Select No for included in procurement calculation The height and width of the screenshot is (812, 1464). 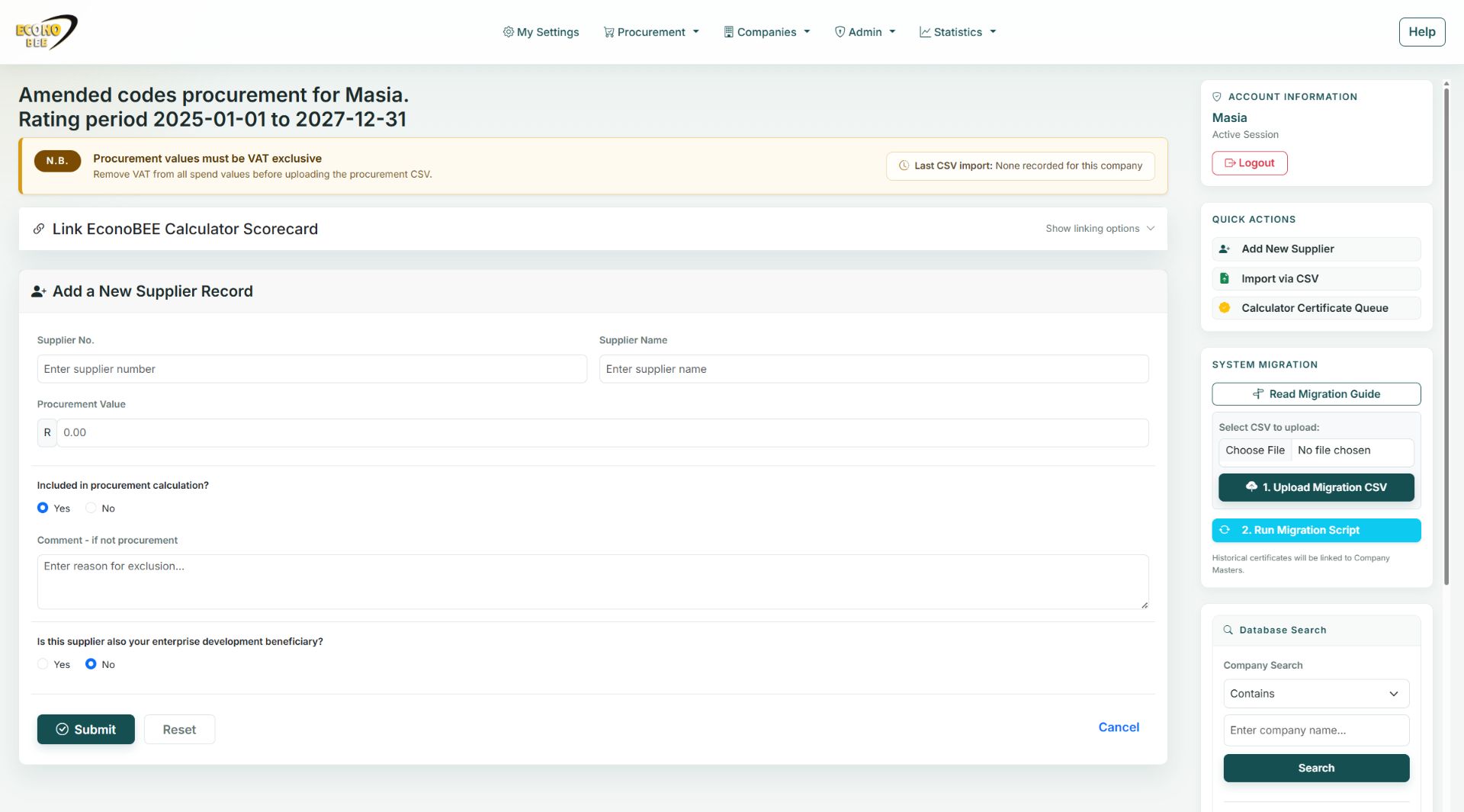[x=91, y=508]
